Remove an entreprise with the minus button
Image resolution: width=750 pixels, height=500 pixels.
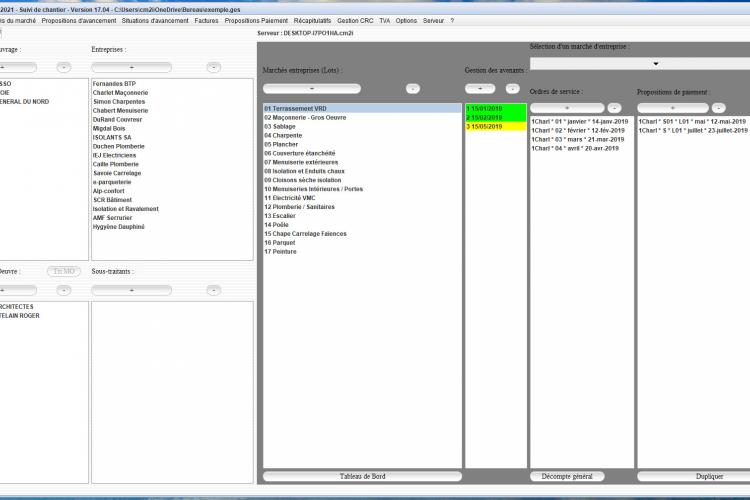click(x=213, y=67)
